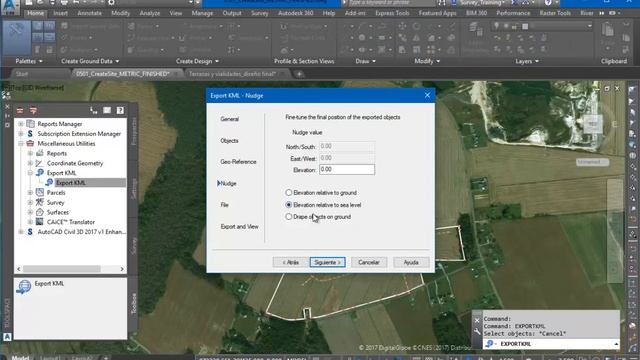Expand Subscription Extension Manager node
This screenshot has height=360, width=640.
click(x=21, y=133)
